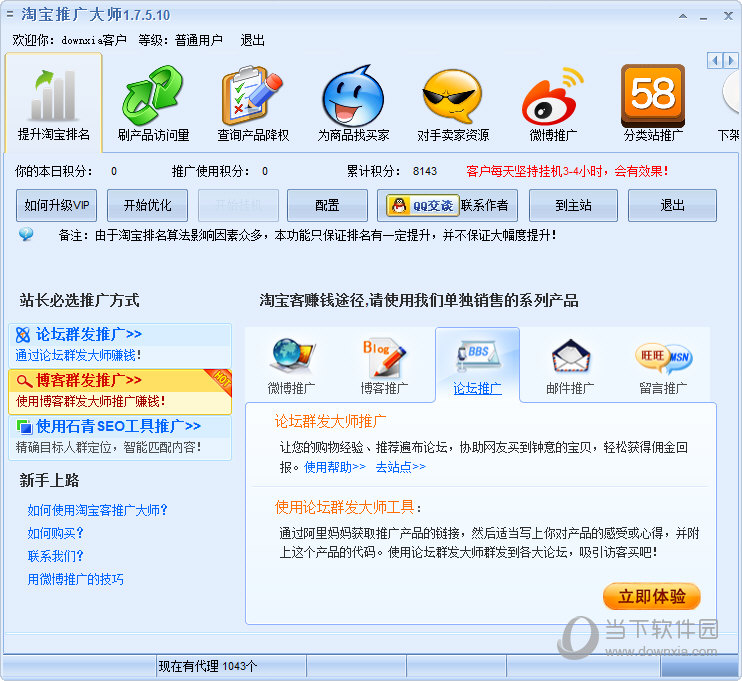This screenshot has height=681, width=742.
Task: Switch to the 博客推广 product tab label
Action: pyautogui.click(x=384, y=389)
